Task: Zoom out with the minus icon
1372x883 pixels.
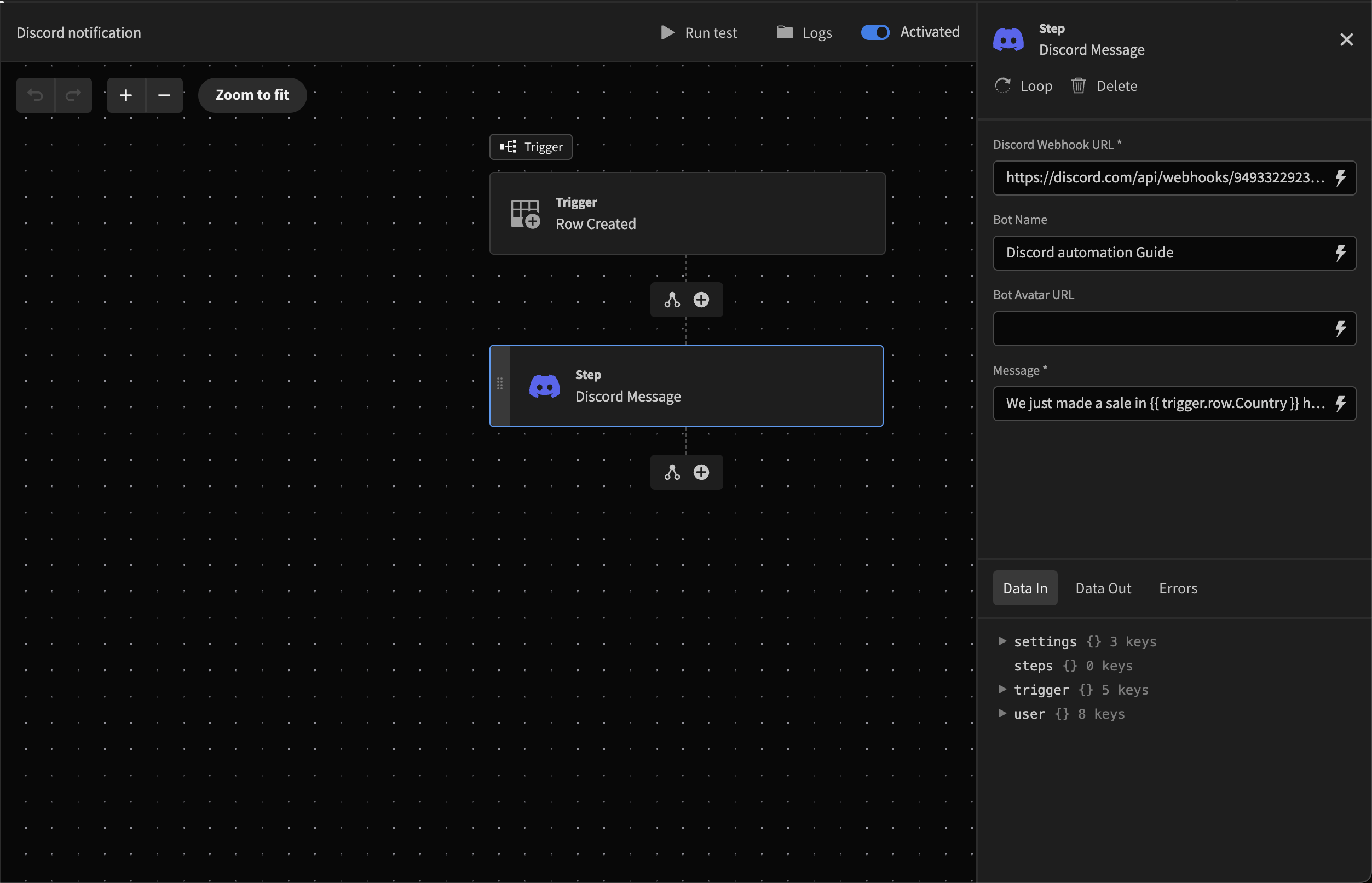Action: tap(164, 95)
